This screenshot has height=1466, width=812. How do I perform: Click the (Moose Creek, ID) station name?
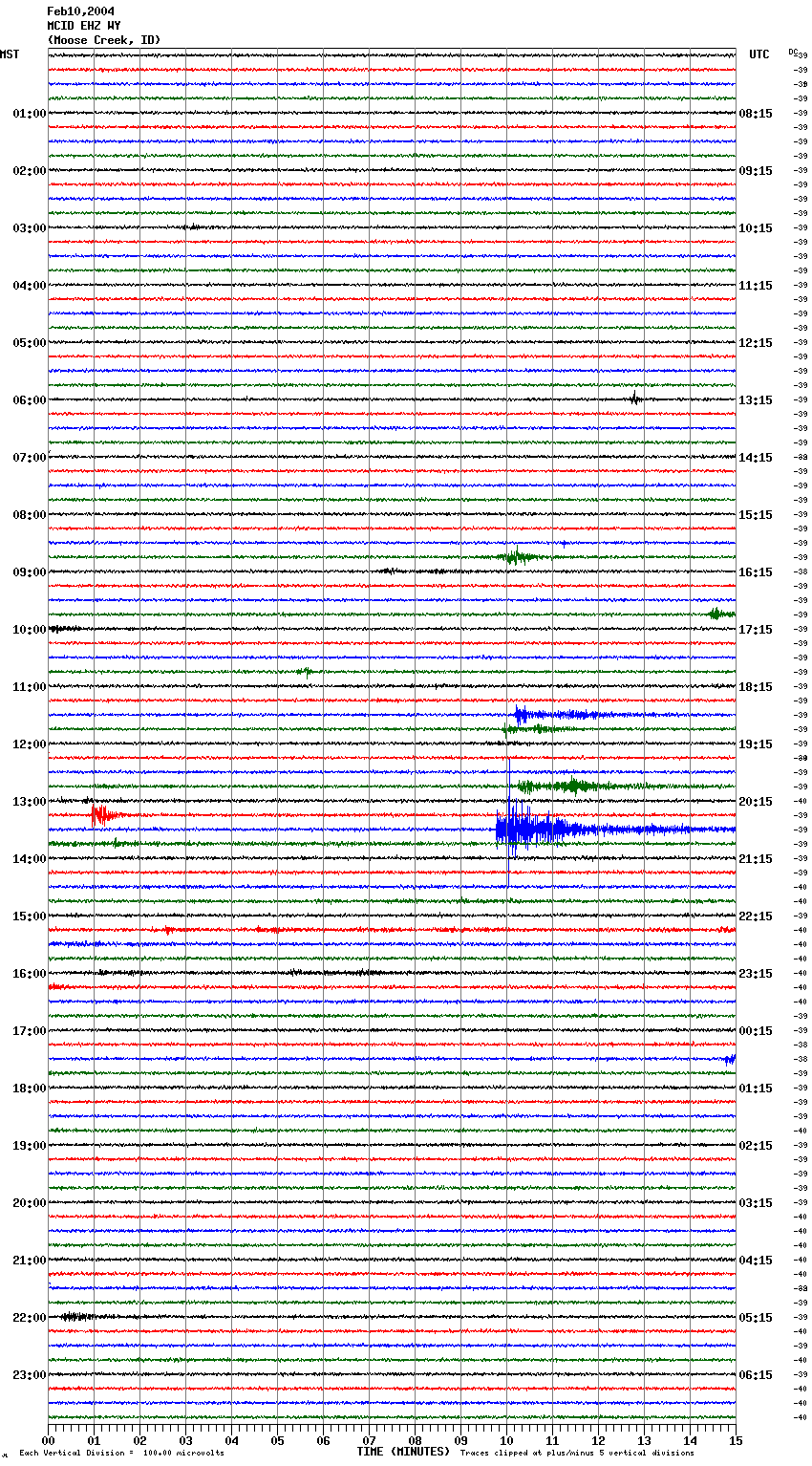pyautogui.click(x=104, y=40)
